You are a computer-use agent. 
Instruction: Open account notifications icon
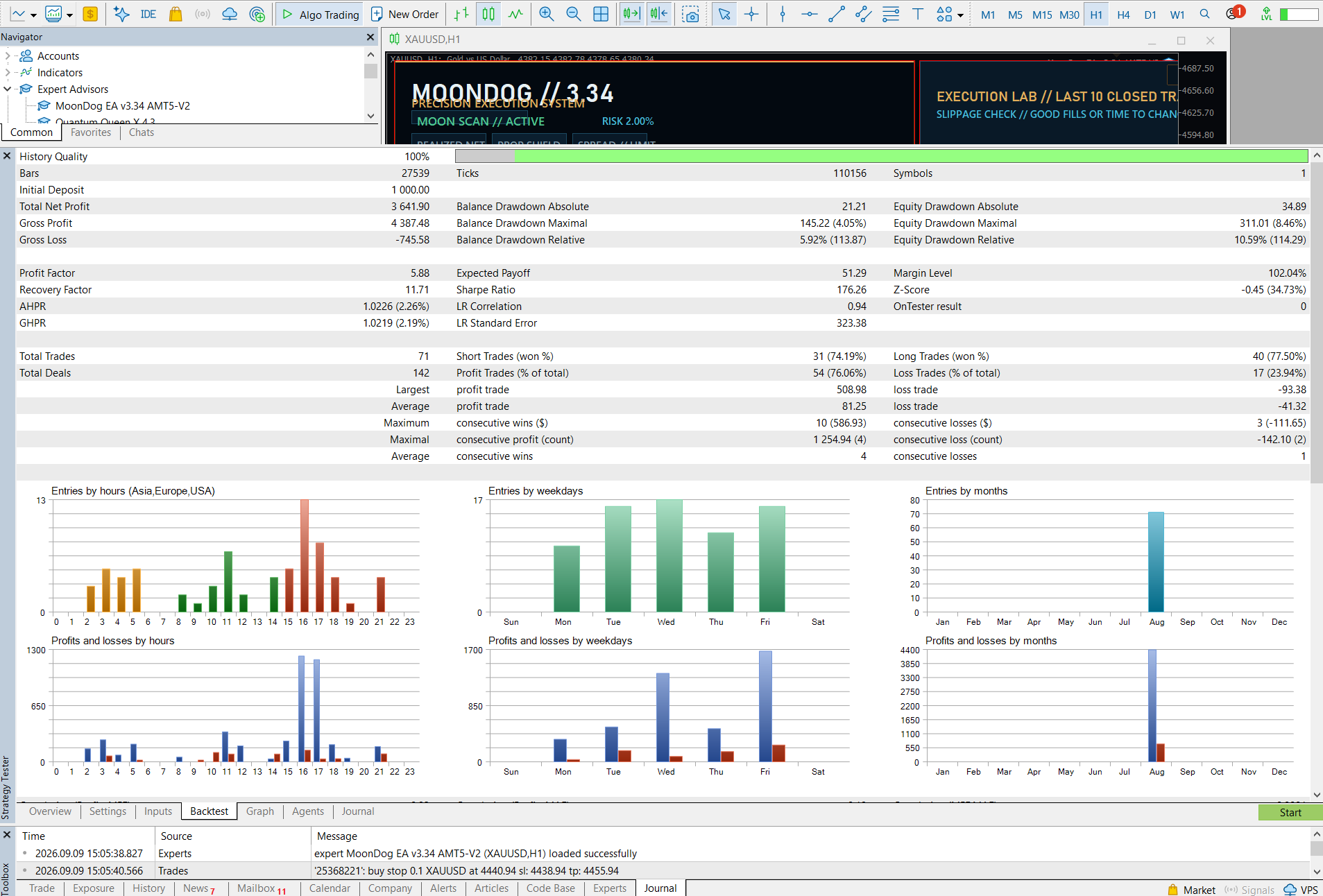coord(1234,13)
